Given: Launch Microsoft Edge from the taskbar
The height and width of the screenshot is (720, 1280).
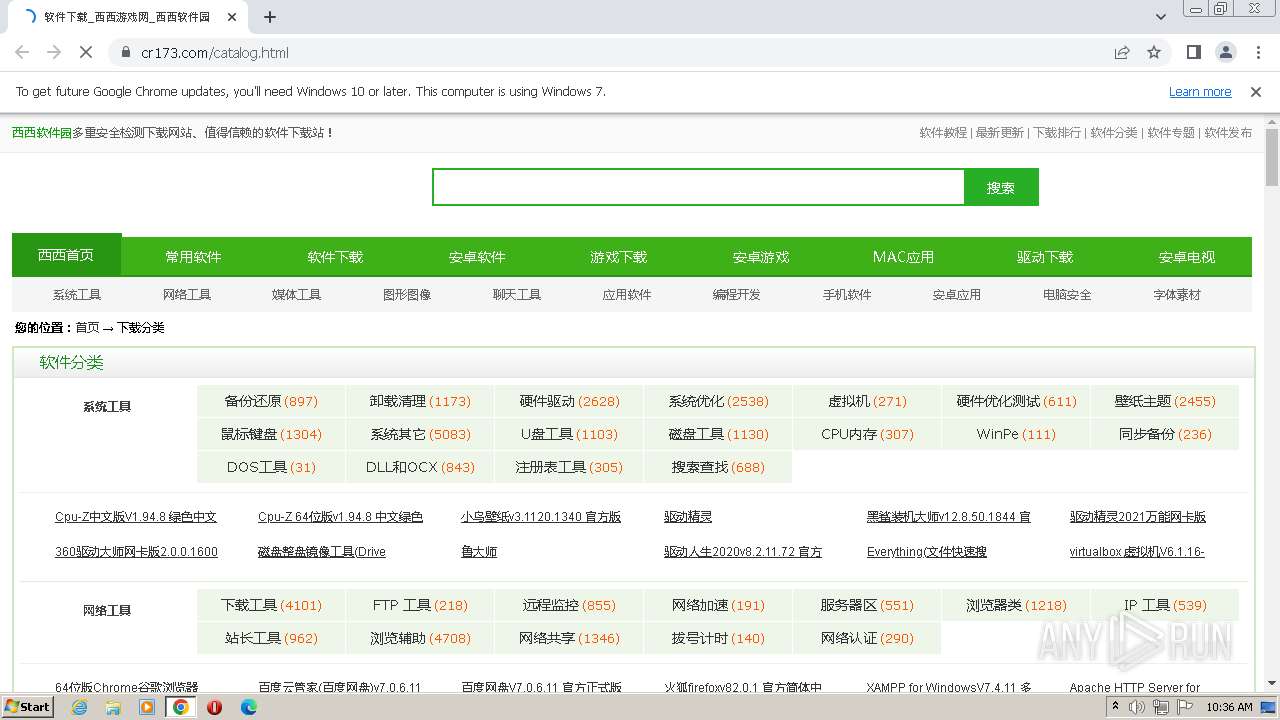Looking at the screenshot, I should pyautogui.click(x=248, y=707).
